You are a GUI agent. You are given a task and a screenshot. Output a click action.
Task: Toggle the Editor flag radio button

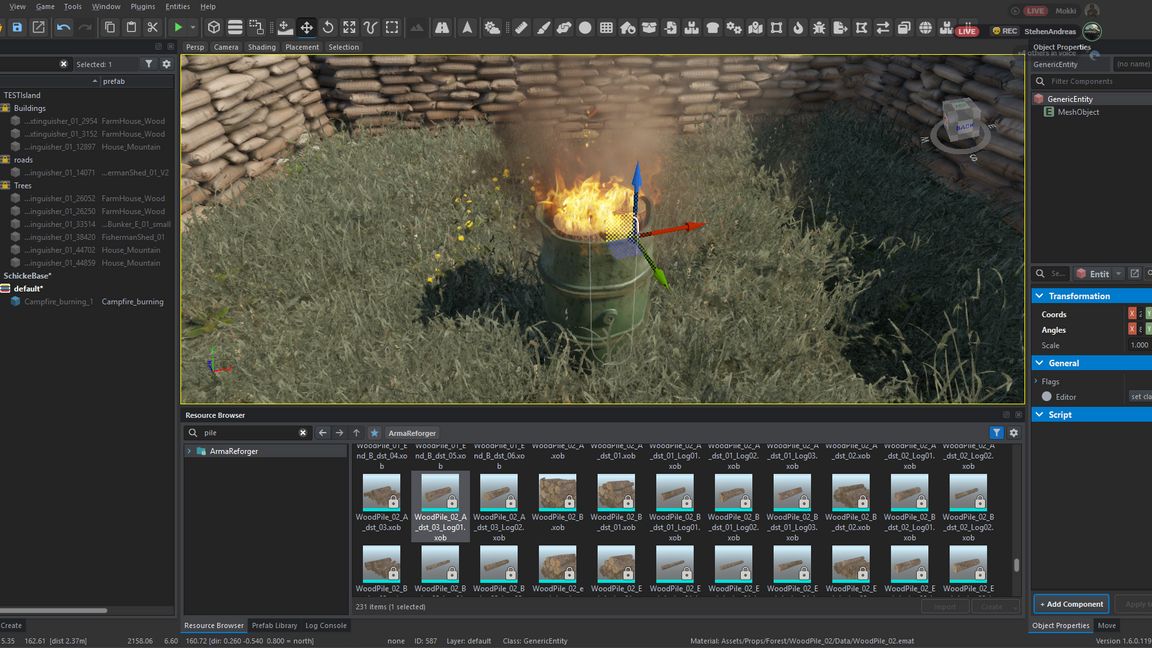click(1047, 397)
